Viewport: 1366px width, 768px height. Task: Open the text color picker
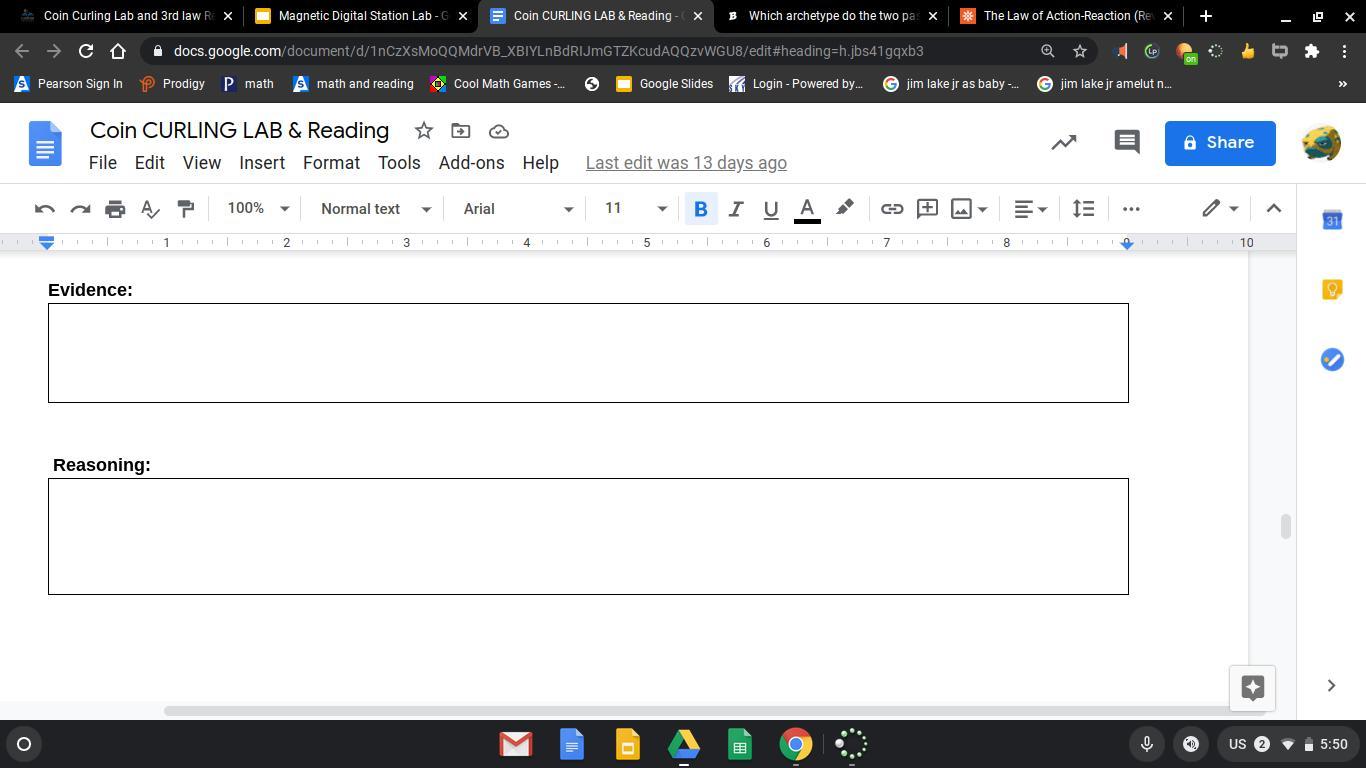807,209
